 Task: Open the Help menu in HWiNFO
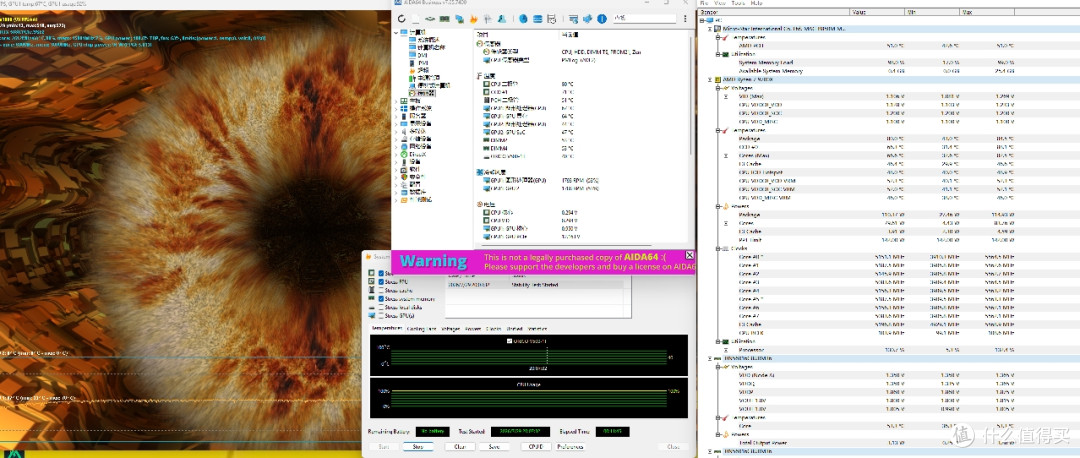756,3
